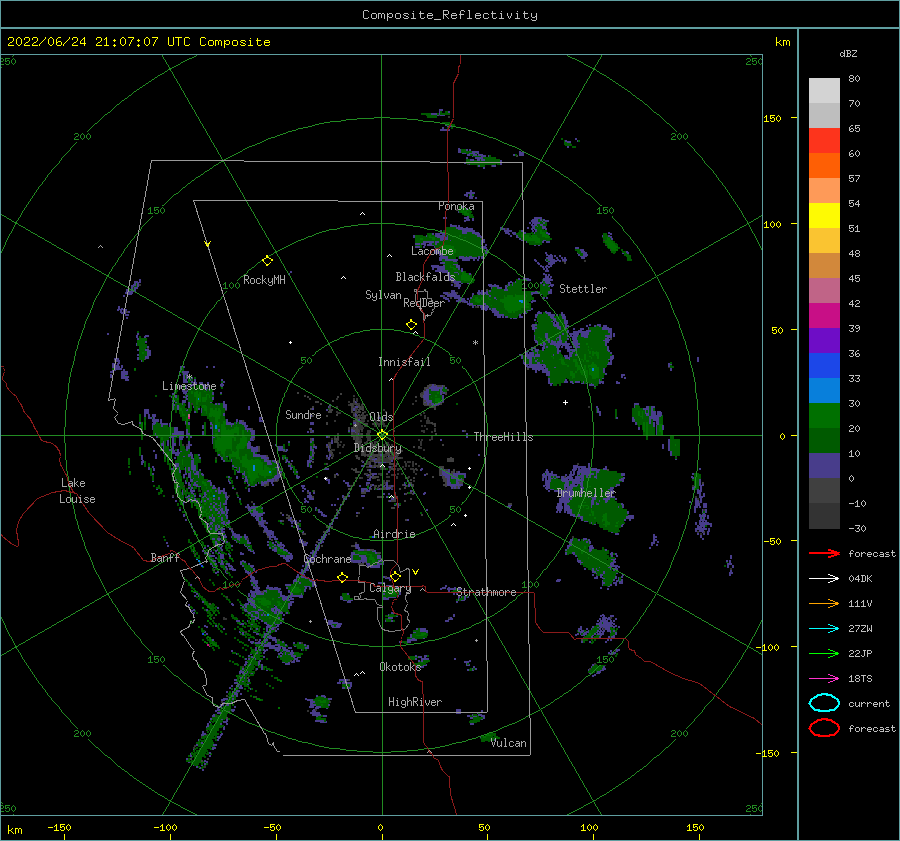Pick the yellow 51-54 dBZ swatch
900x841 pixels.
(x=824, y=216)
